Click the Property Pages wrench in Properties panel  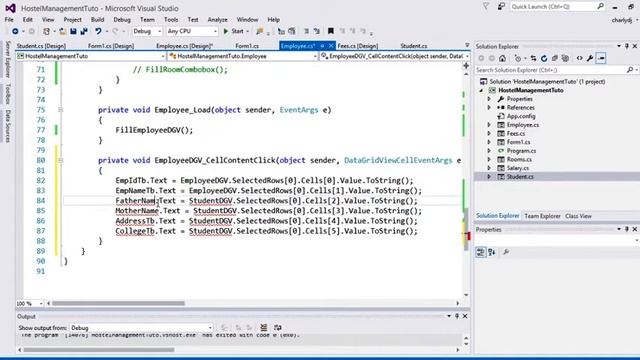(x=506, y=252)
